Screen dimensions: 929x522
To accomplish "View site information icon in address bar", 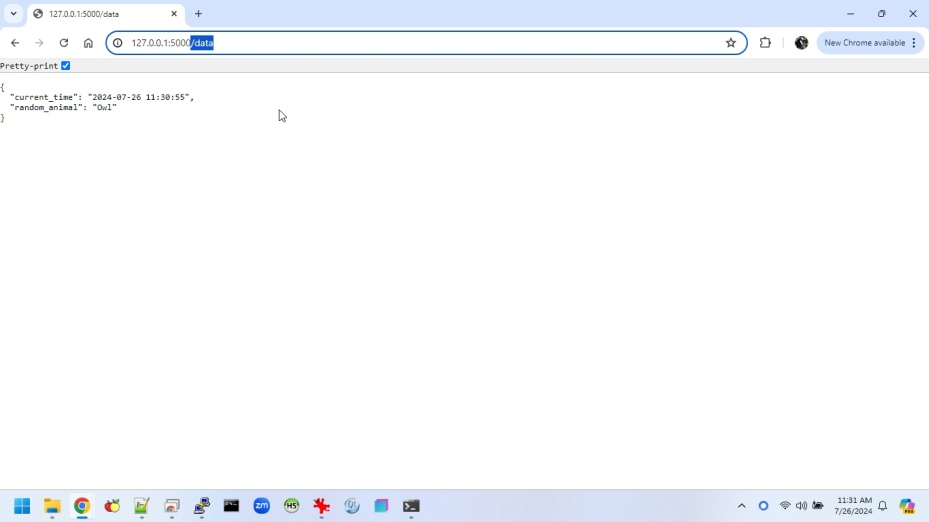I will (x=118, y=43).
